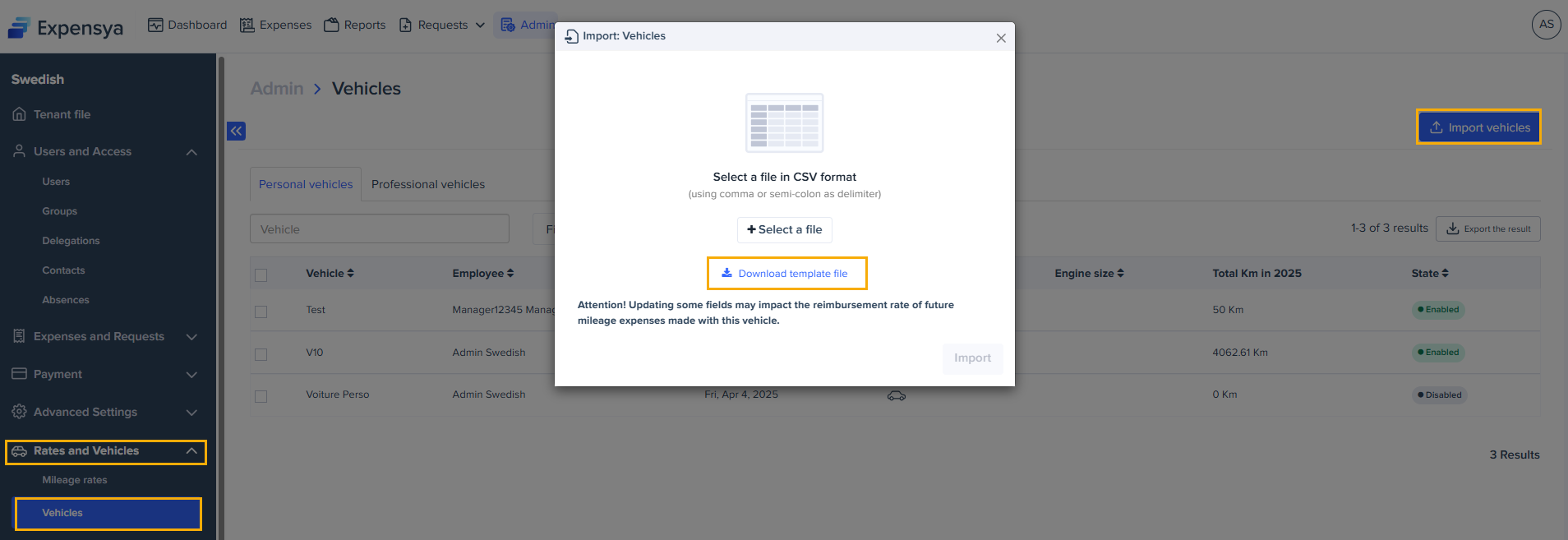Open the Dashboard icon in top navigation
This screenshot has height=540, width=1568.
[155, 25]
